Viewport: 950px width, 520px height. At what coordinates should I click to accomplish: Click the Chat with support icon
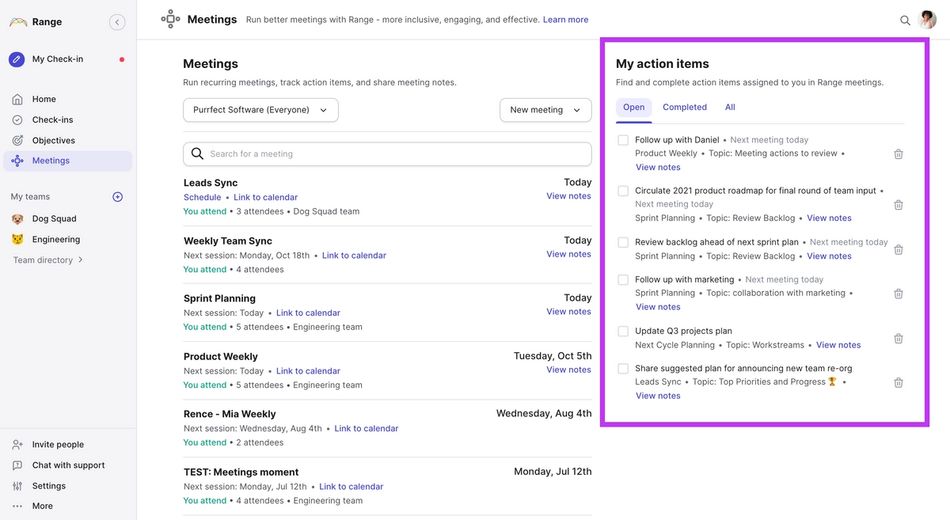click(18, 465)
